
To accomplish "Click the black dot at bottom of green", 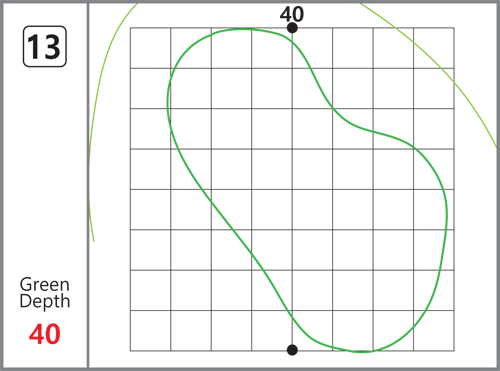I will tap(292, 350).
